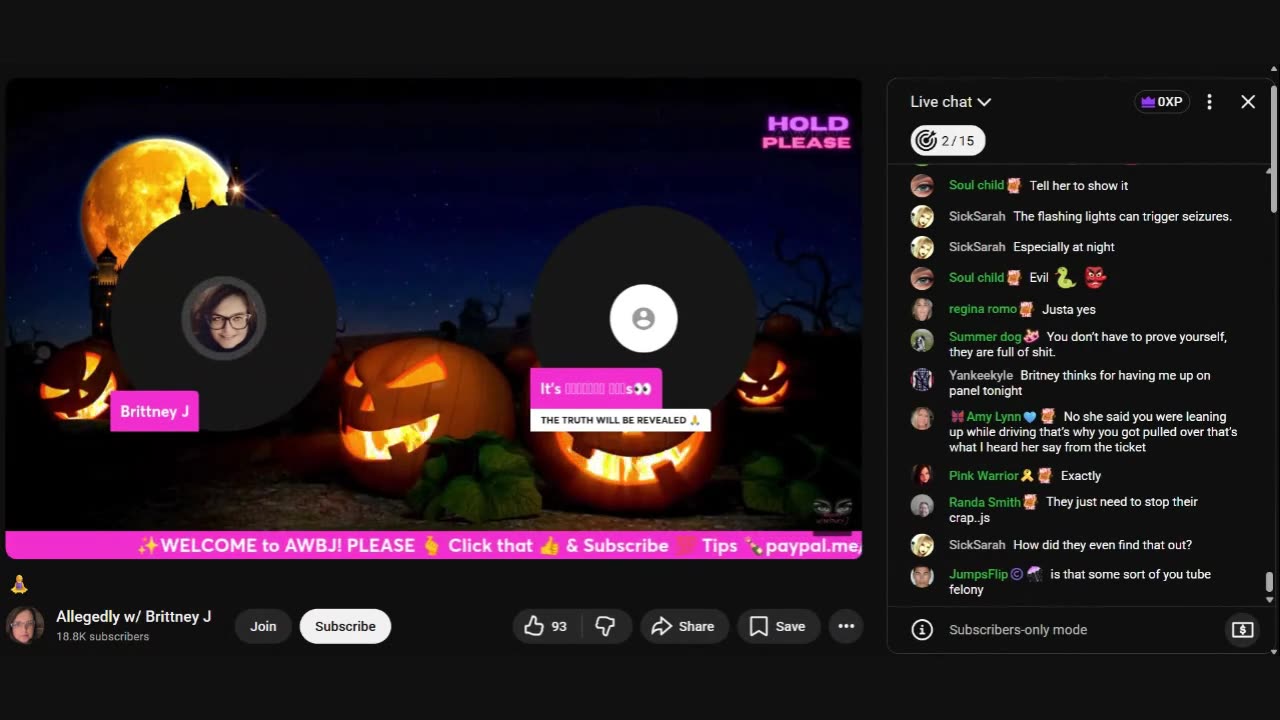Click Yankeekyle's avatar
Viewport: 1280px width, 720px height.
tap(922, 379)
